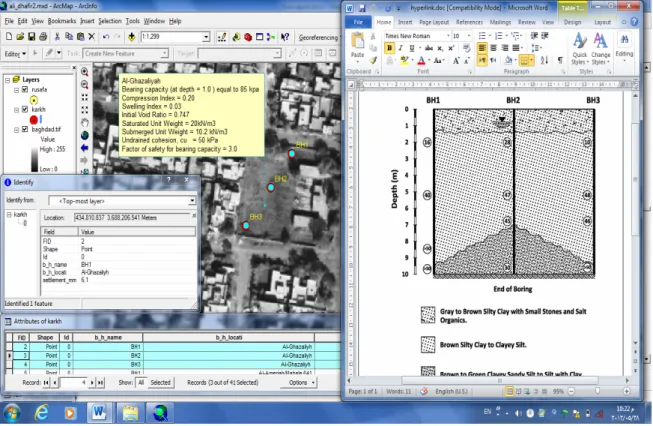The image size is (653, 426).
Task: Click the Open folder icon in ArcMap toolbar
Action: 20,37
